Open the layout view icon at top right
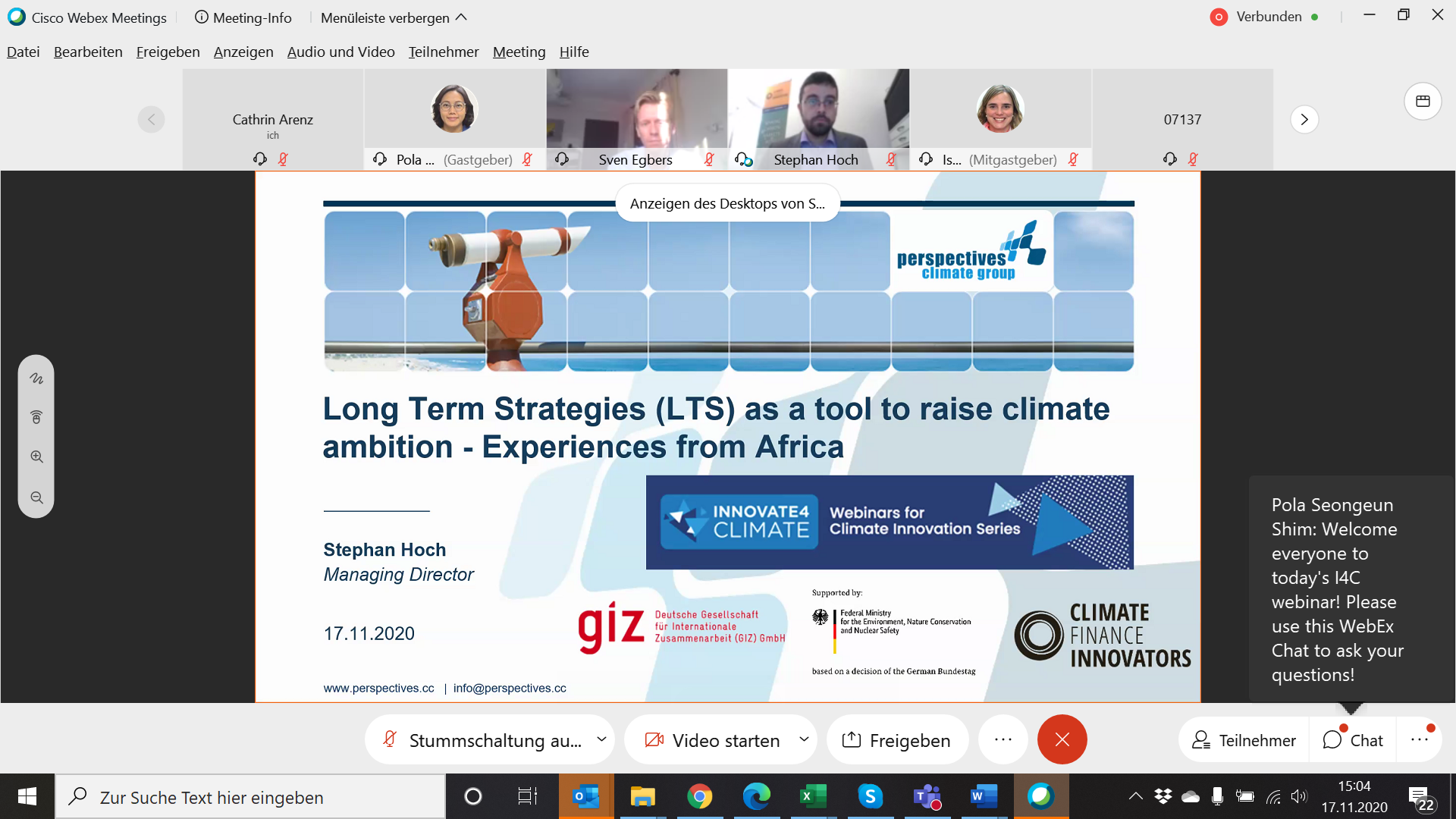Image resolution: width=1456 pixels, height=819 pixels. pyautogui.click(x=1423, y=102)
